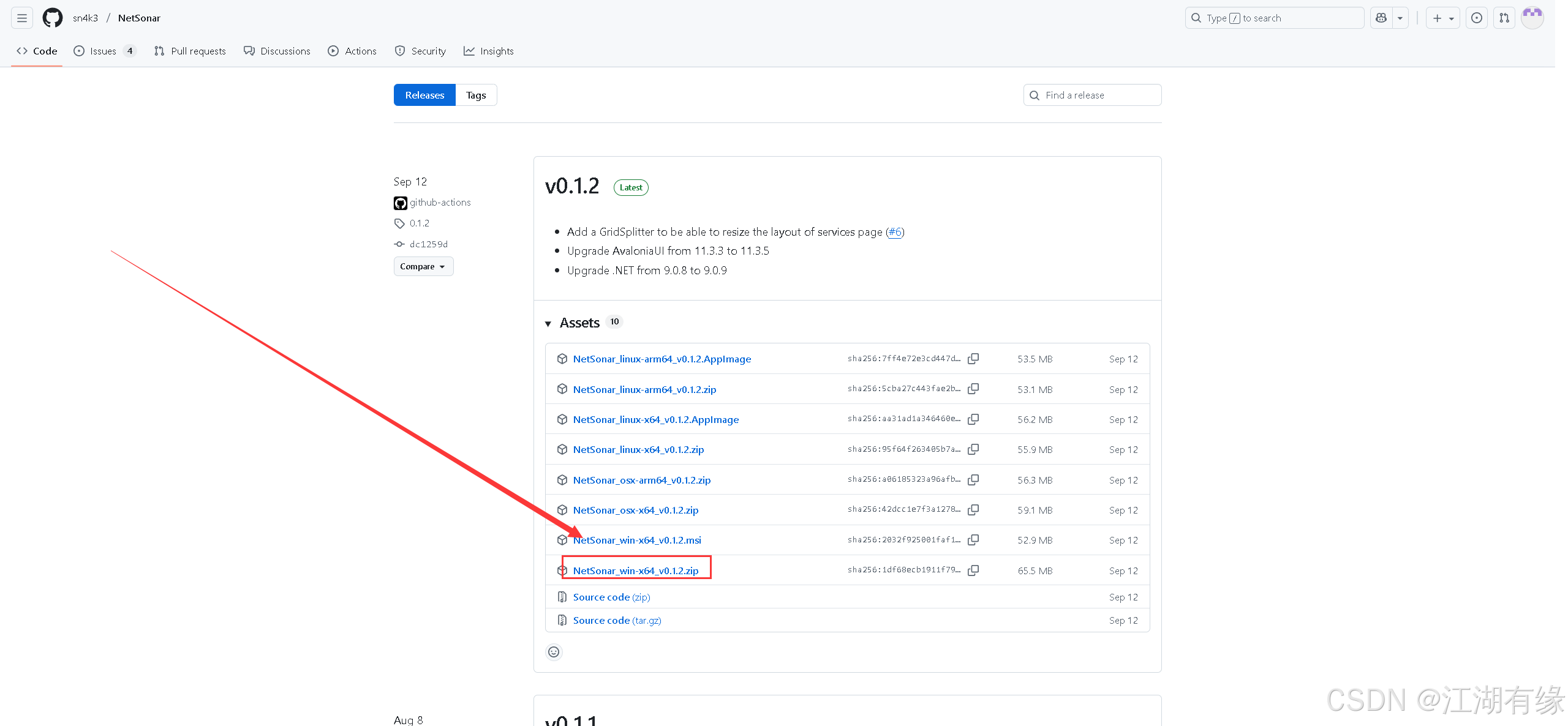Switch to the Tags tab
The width and height of the screenshot is (1568, 726).
coord(476,95)
